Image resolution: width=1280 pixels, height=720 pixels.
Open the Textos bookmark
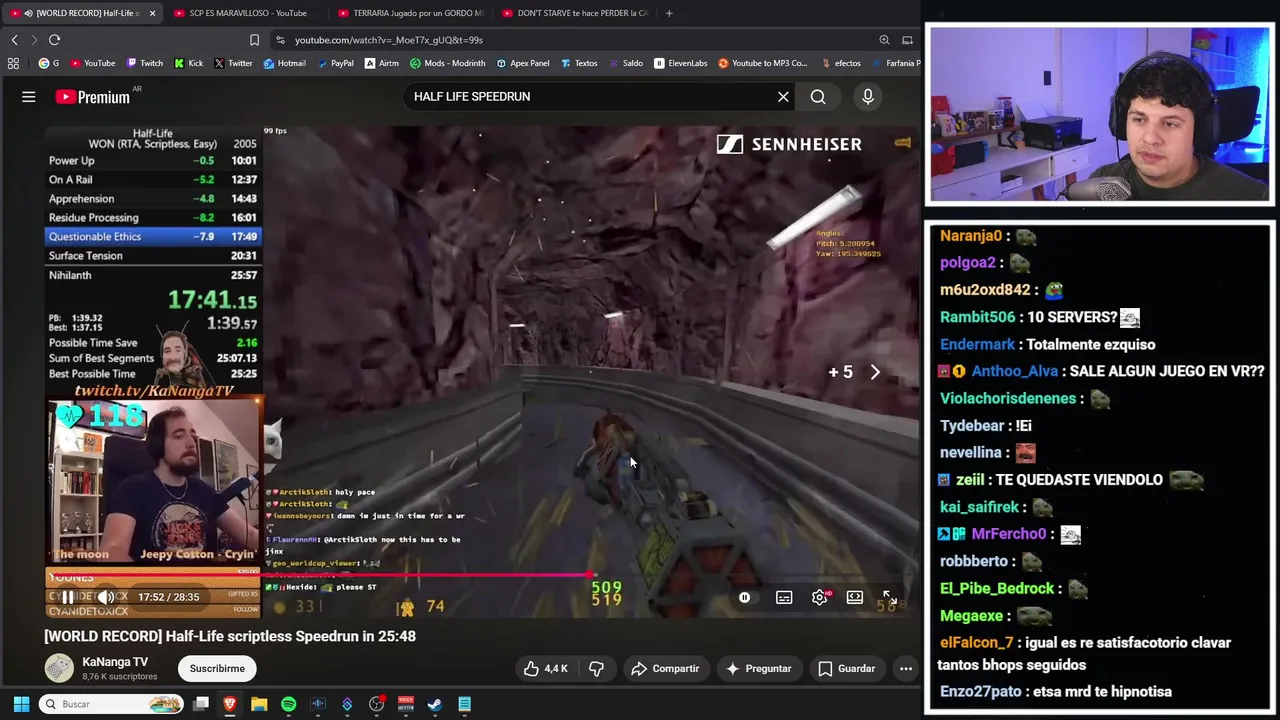578,63
